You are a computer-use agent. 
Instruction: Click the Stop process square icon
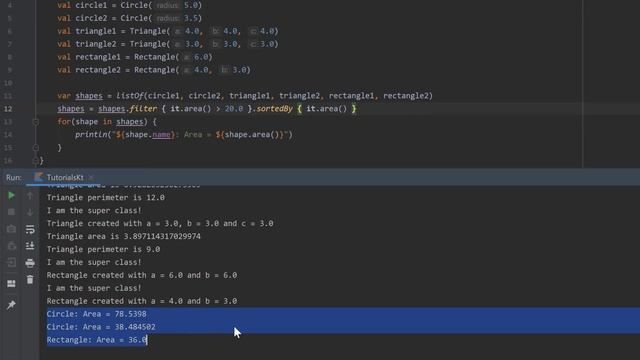pyautogui.click(x=11, y=212)
